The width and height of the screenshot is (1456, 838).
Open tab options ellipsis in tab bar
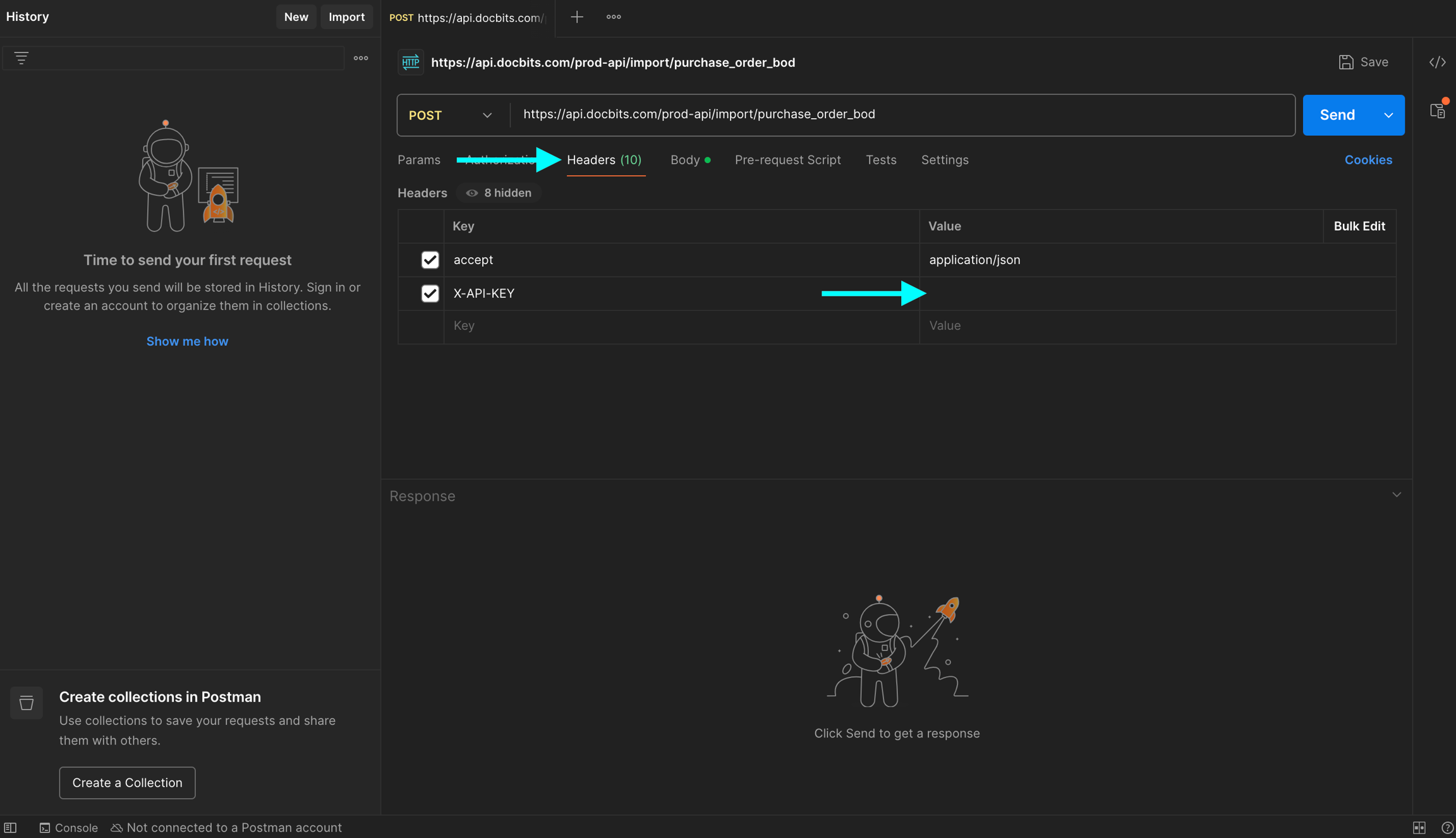613,17
